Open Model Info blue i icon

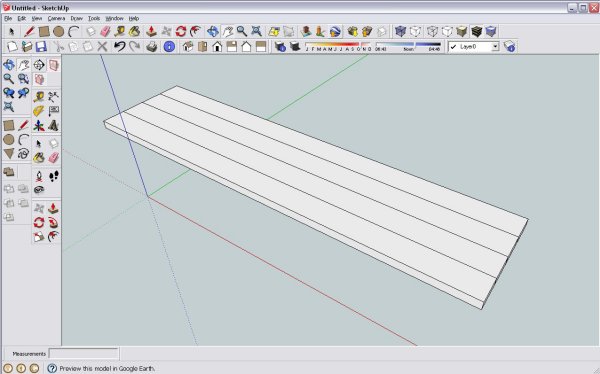(169, 47)
